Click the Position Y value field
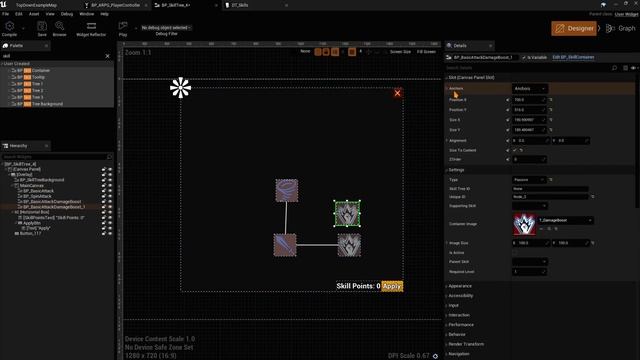This screenshot has height=360, width=640. point(529,110)
